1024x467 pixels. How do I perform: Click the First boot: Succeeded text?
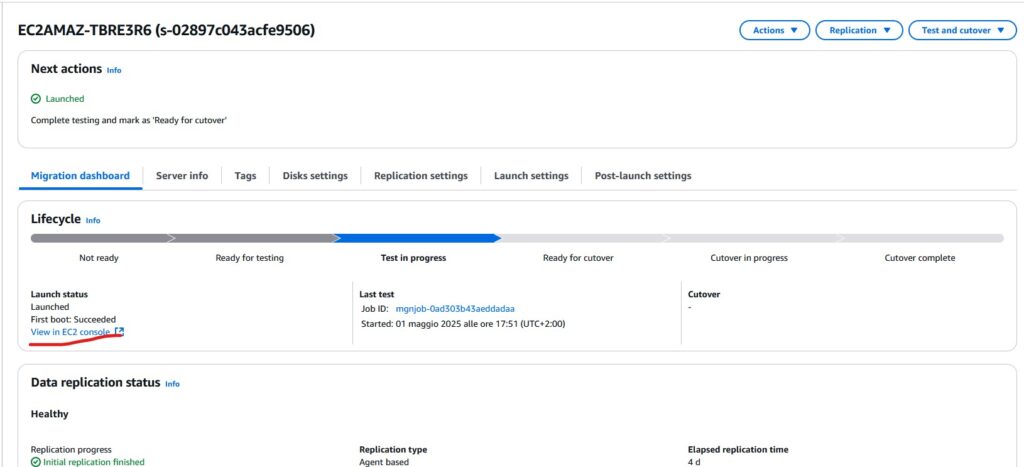coord(73,319)
